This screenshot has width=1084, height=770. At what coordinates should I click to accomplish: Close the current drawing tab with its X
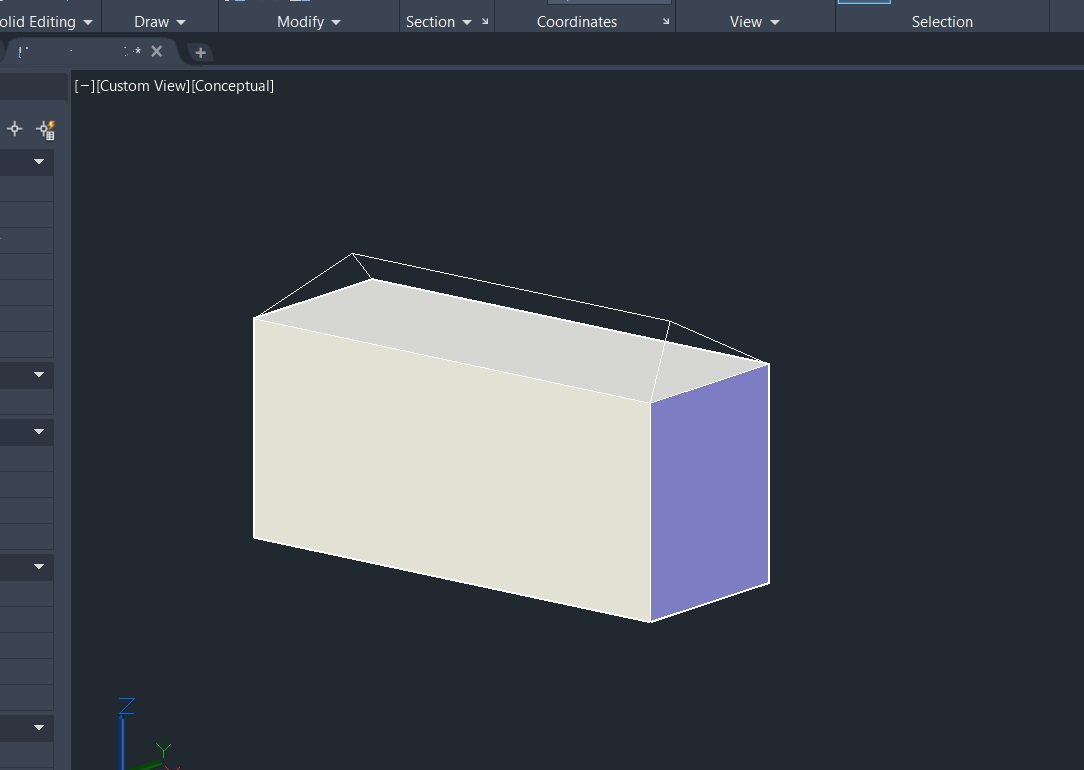(156, 51)
